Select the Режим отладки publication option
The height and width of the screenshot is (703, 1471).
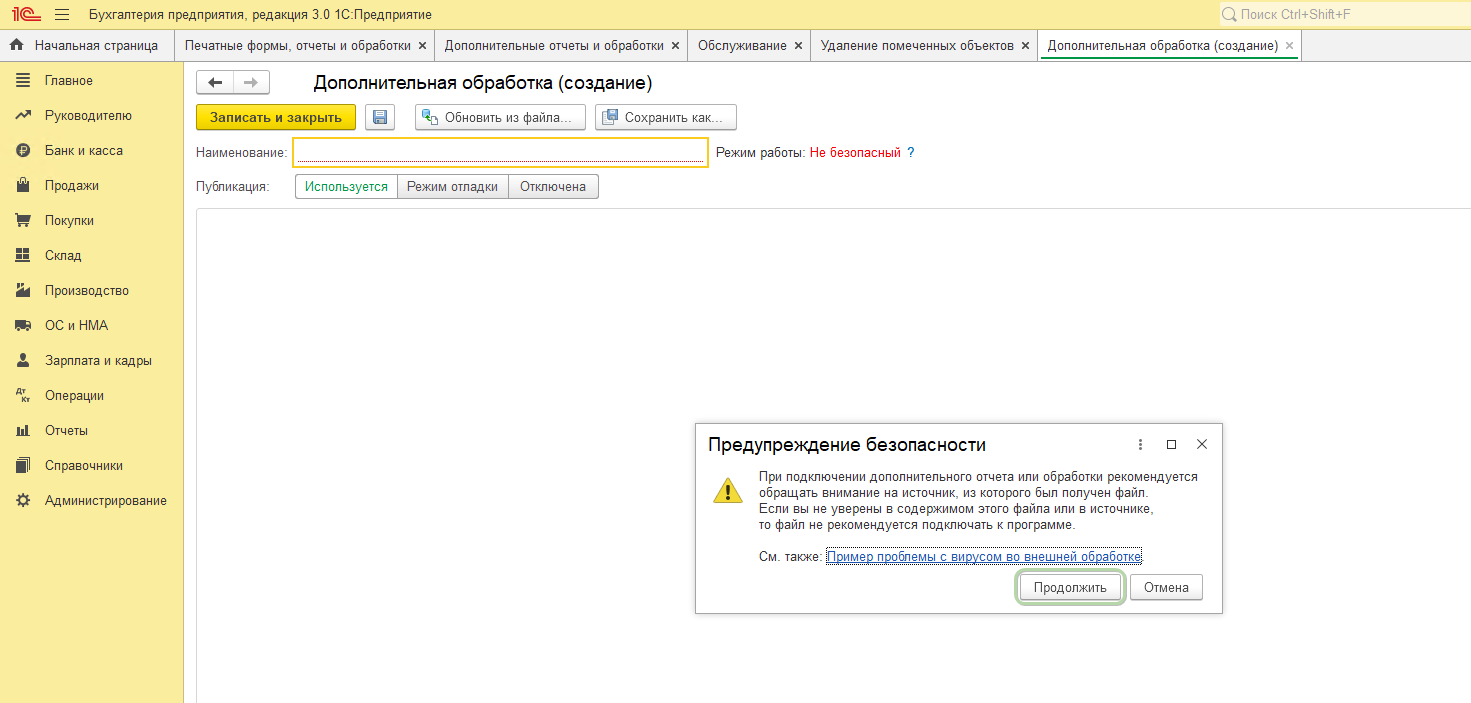(453, 186)
